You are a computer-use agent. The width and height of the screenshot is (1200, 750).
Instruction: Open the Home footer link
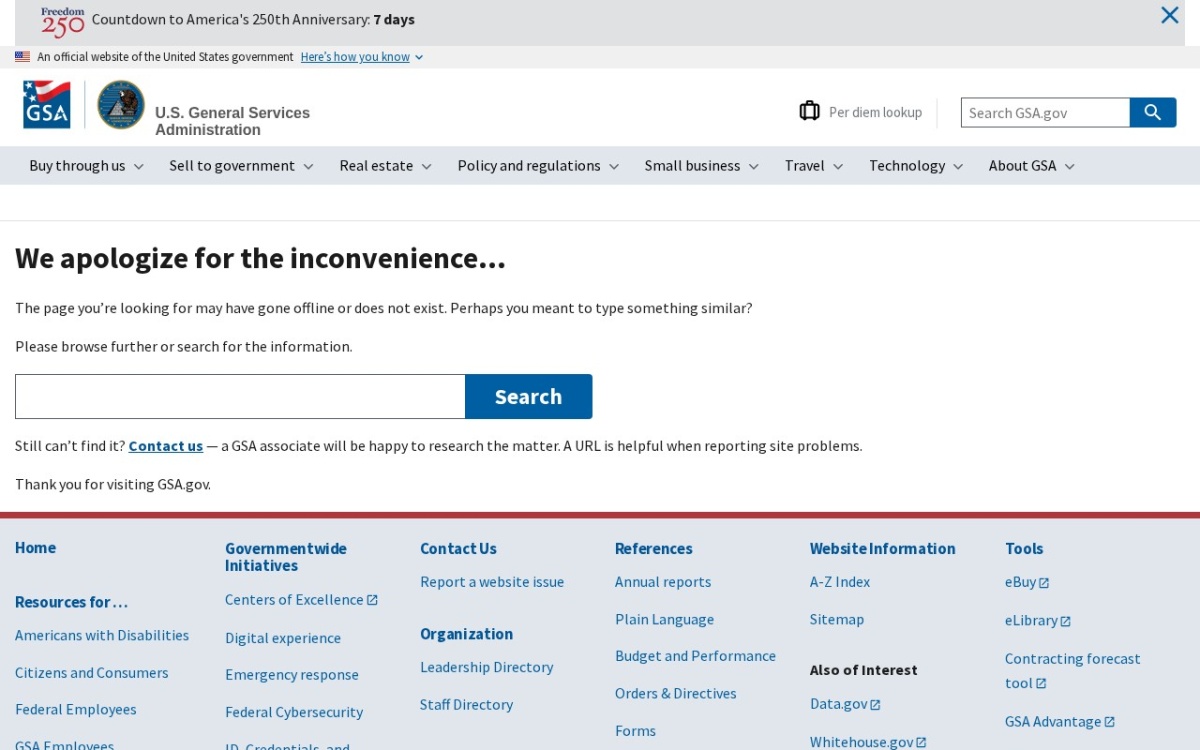coord(35,548)
